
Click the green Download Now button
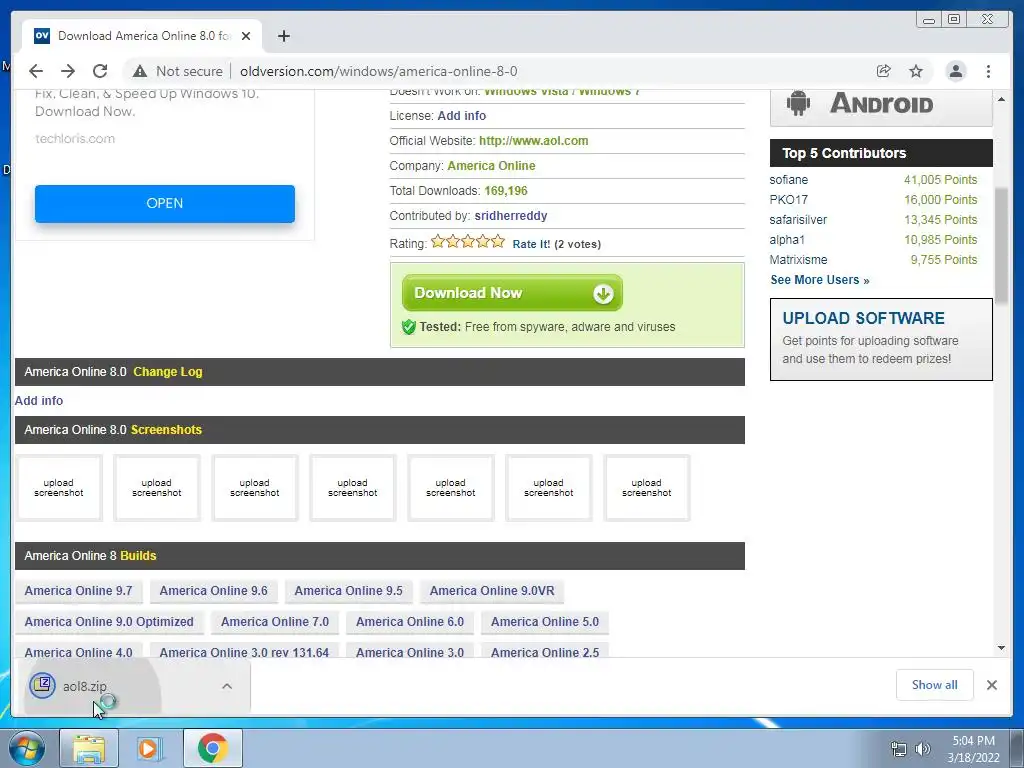click(x=512, y=293)
